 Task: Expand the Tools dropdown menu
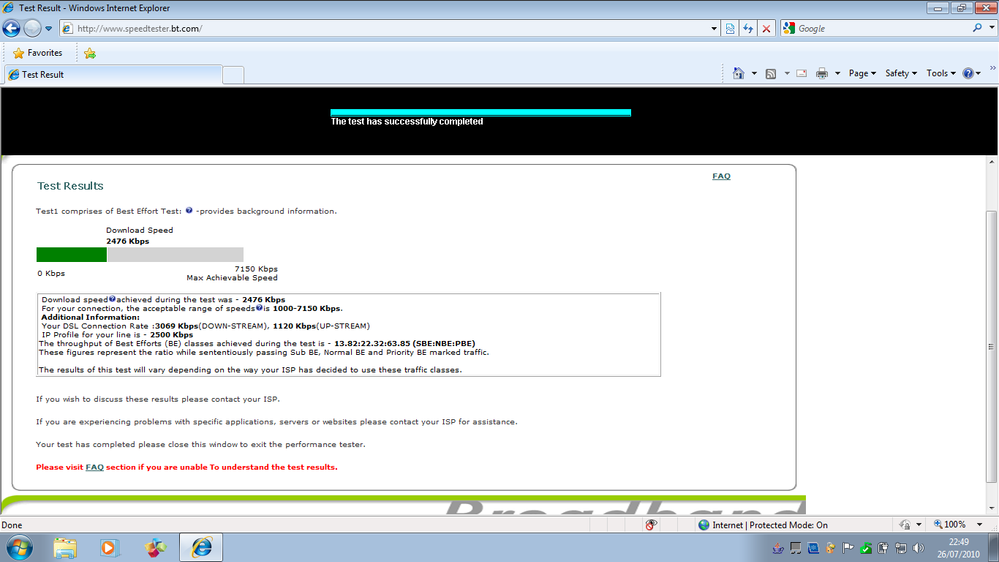[x=941, y=73]
